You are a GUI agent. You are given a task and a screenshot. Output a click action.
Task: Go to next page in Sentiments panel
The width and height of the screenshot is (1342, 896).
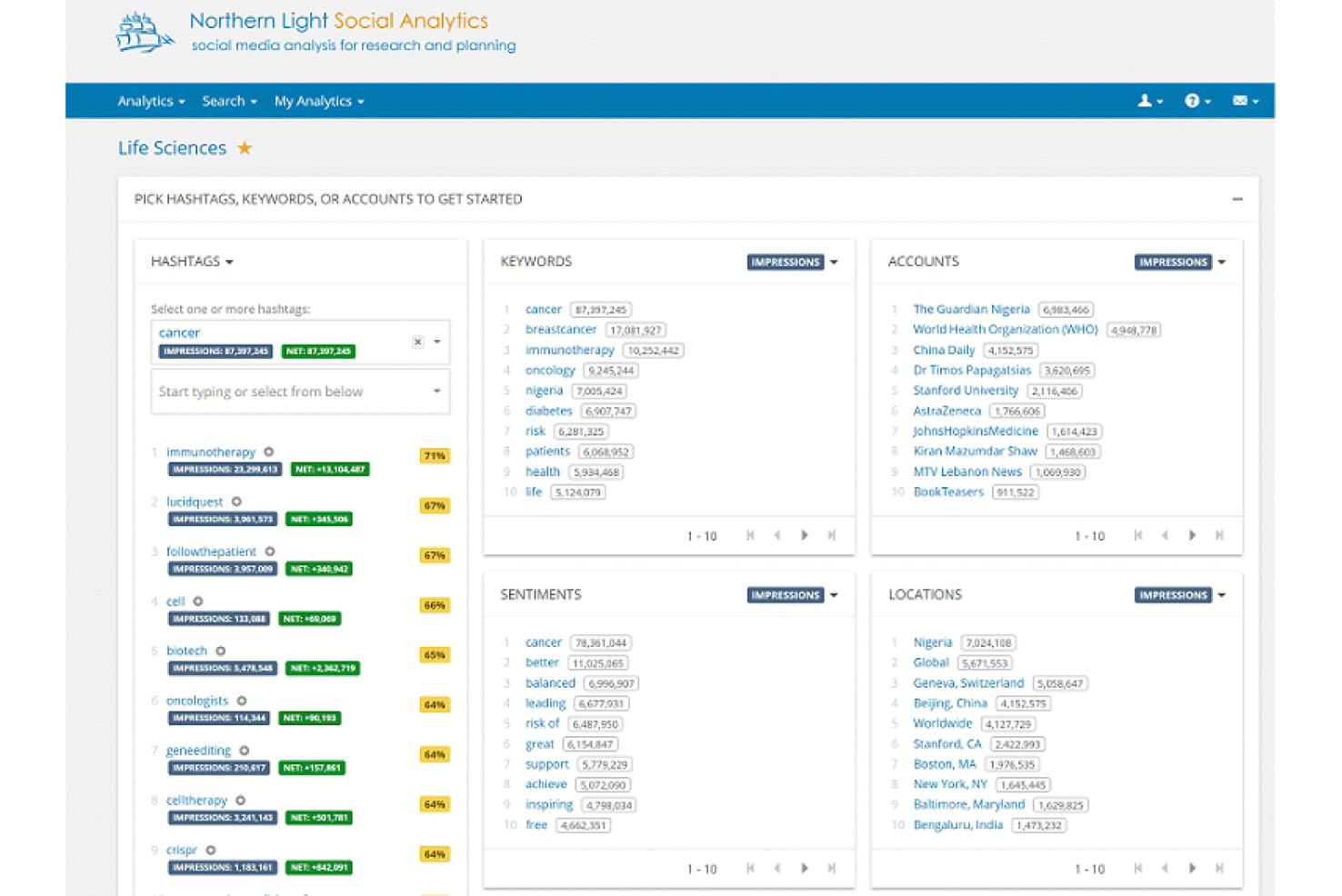(x=805, y=868)
